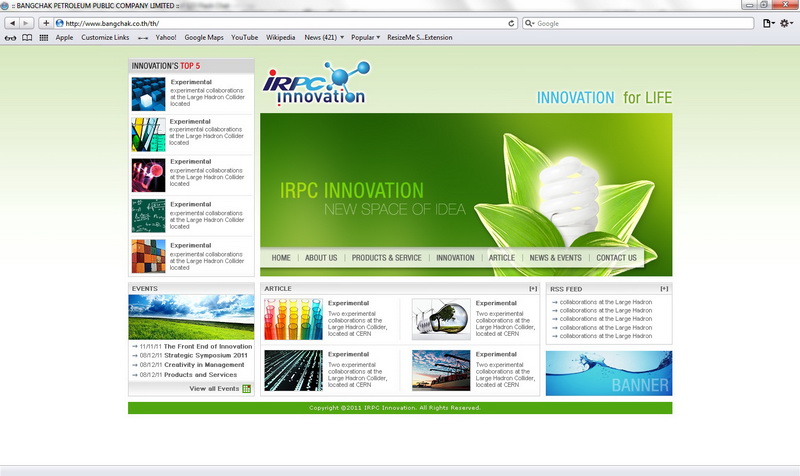The image size is (800, 476).
Task: Go to the INNOVATION navigation item
Action: (455, 258)
